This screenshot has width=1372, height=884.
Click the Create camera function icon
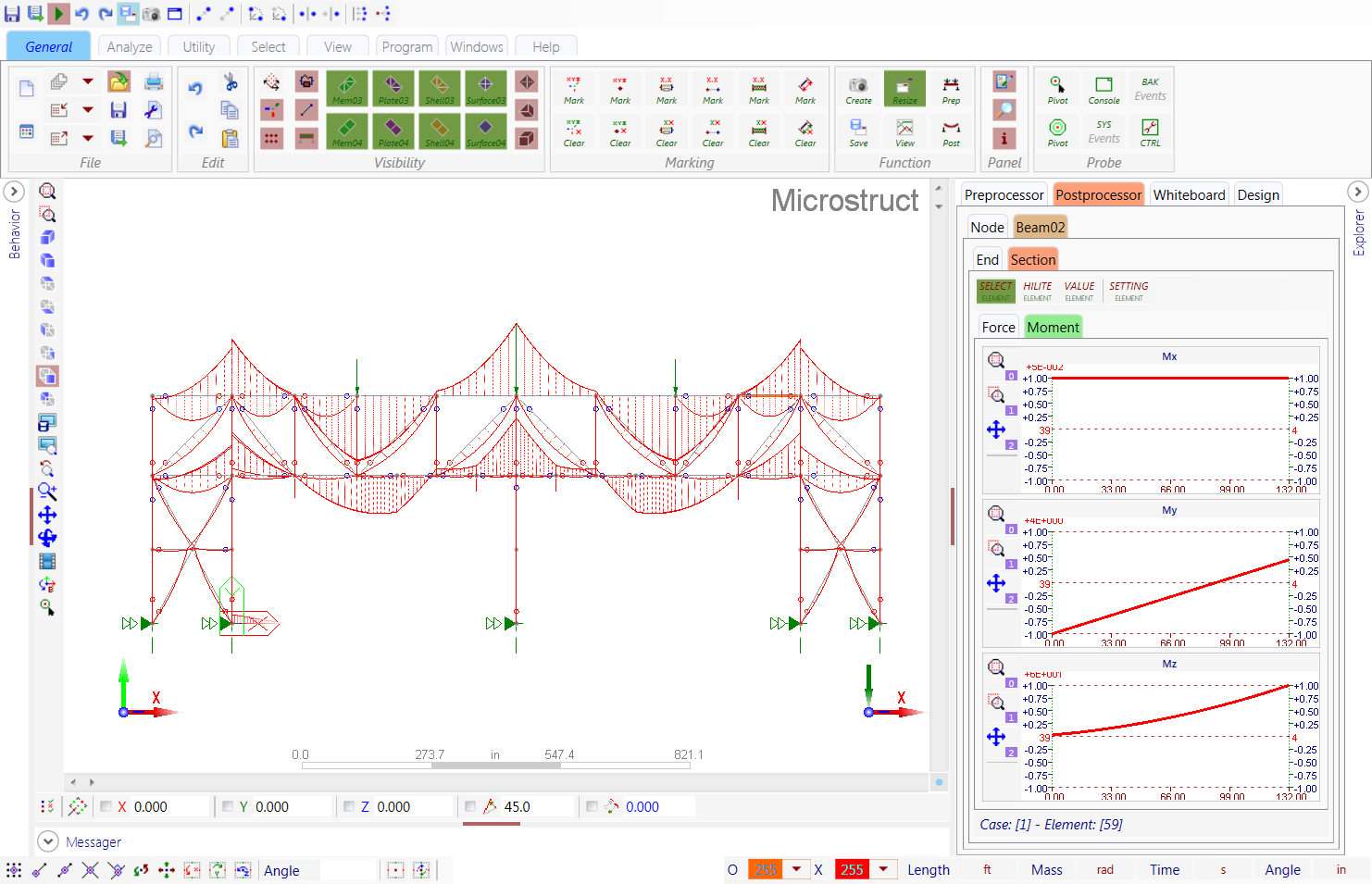(858, 89)
